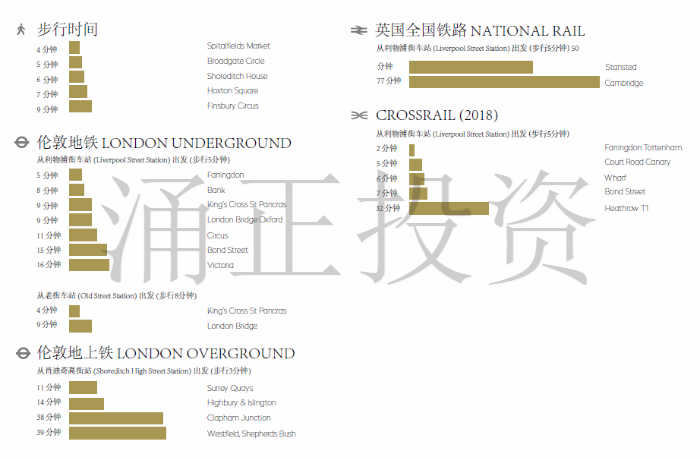Click the 2 分钟 time label

387,149
